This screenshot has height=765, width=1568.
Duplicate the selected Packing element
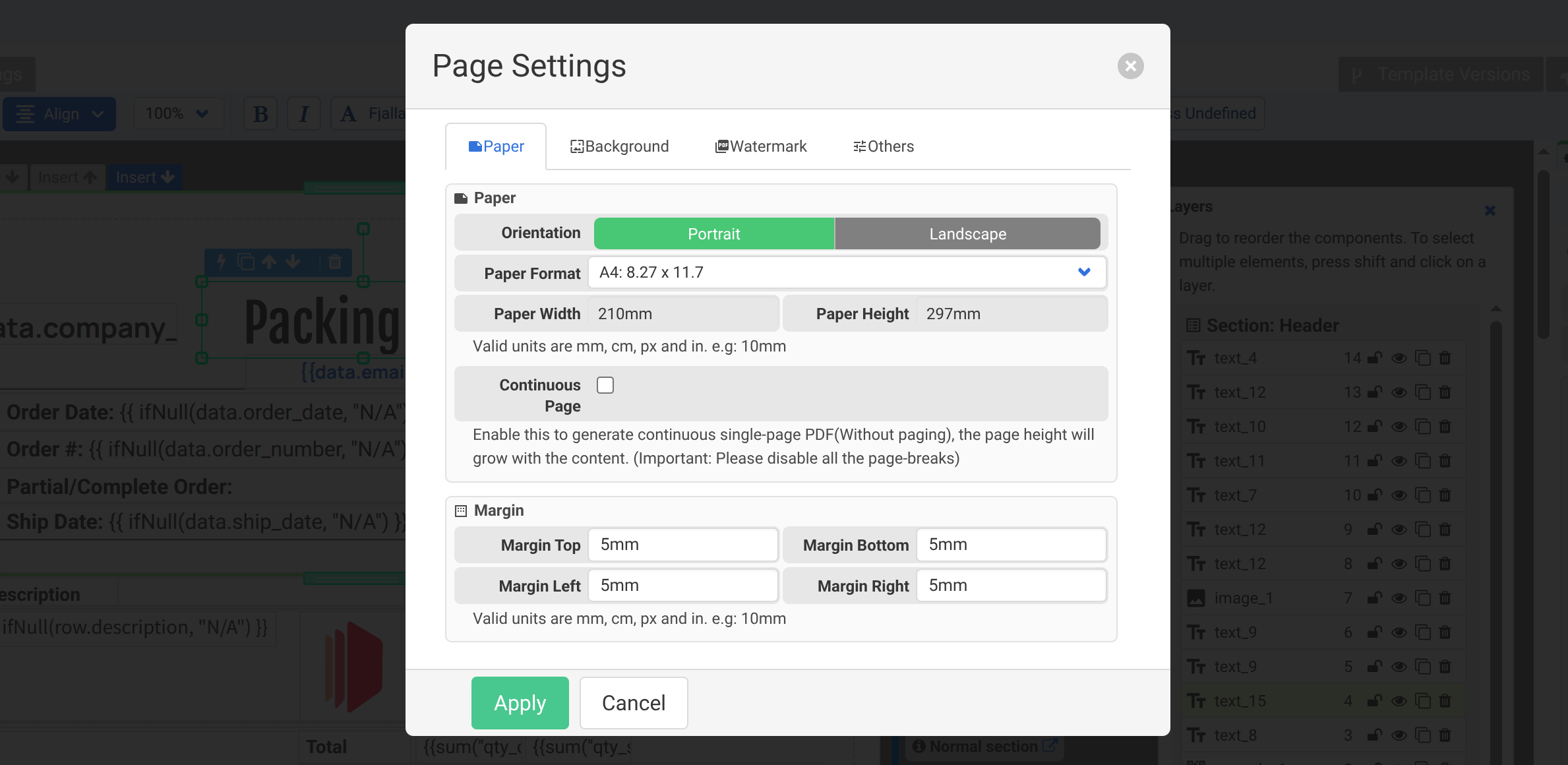[x=246, y=262]
